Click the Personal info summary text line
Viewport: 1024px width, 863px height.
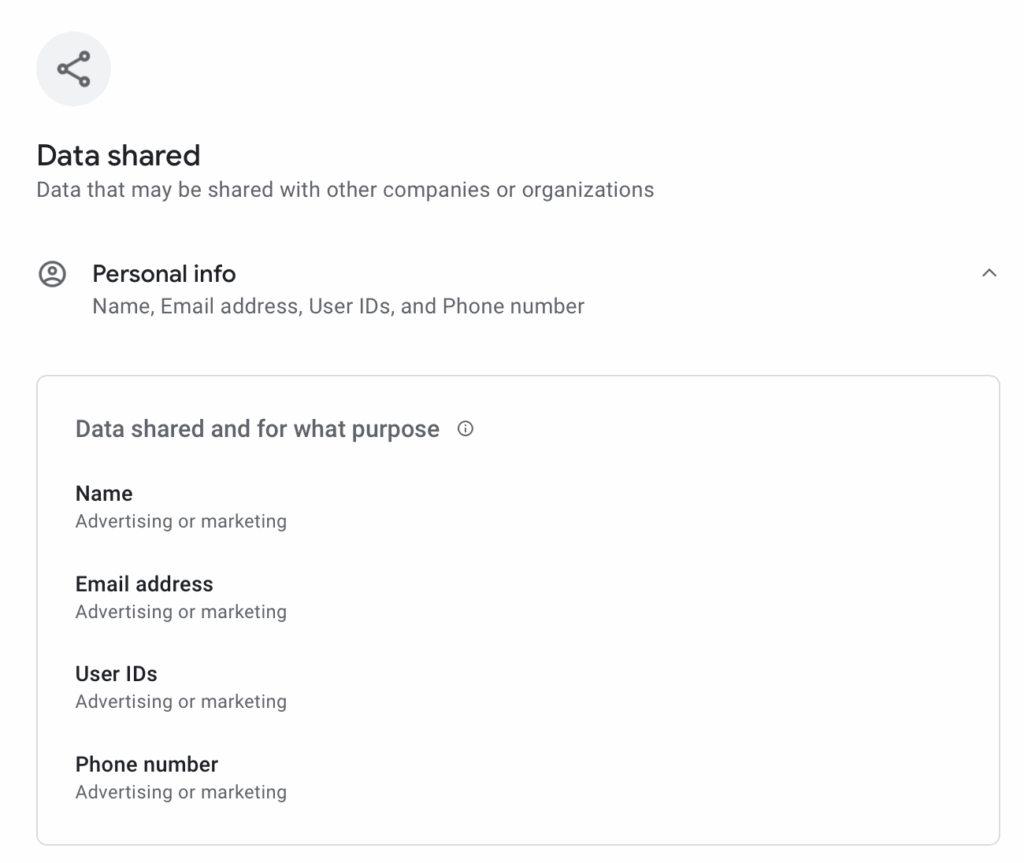point(338,306)
